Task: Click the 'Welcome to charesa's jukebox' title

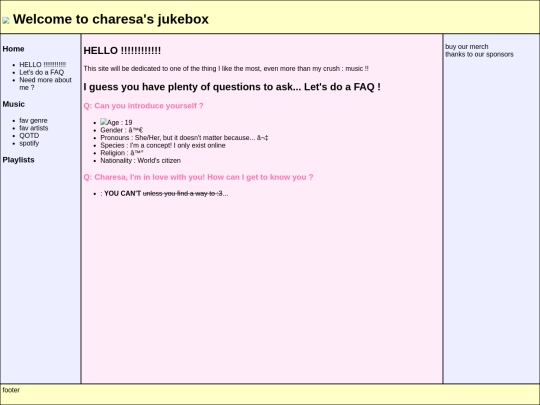Action: point(111,19)
